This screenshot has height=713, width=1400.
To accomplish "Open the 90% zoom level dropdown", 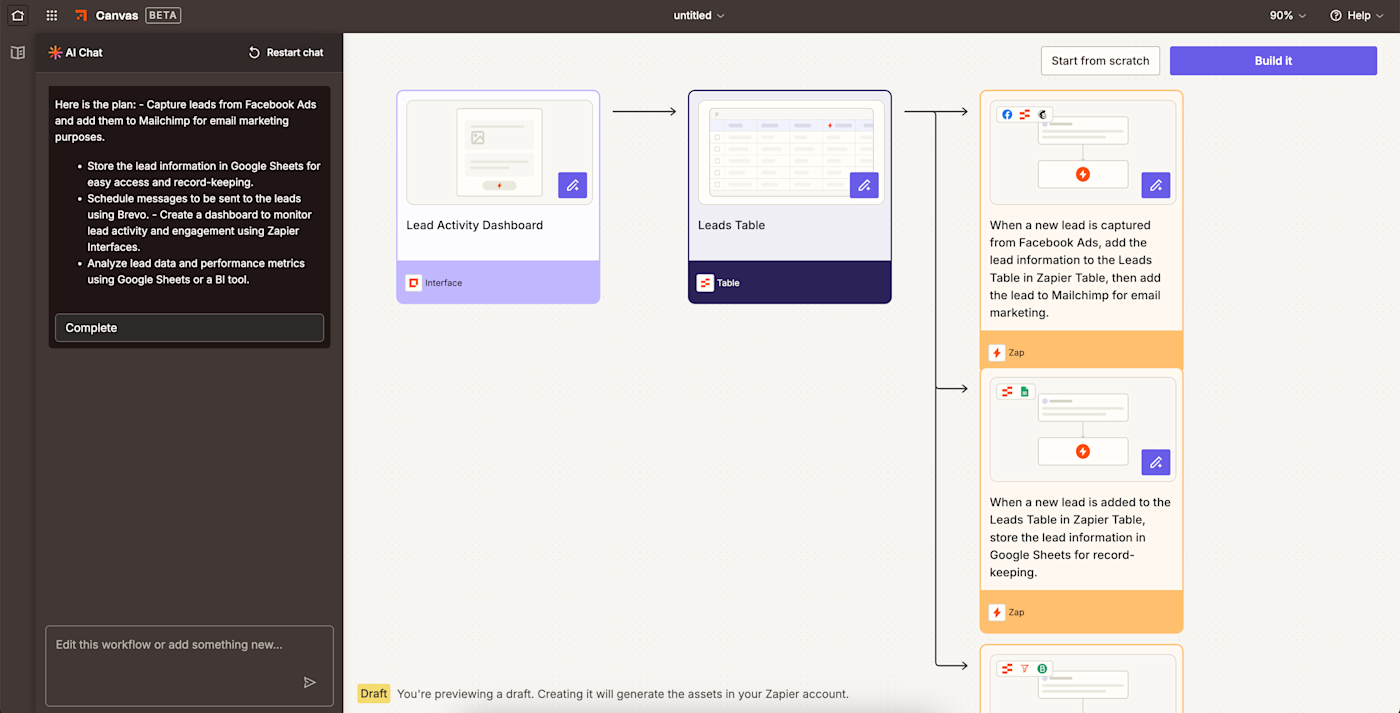I will 1288,15.
